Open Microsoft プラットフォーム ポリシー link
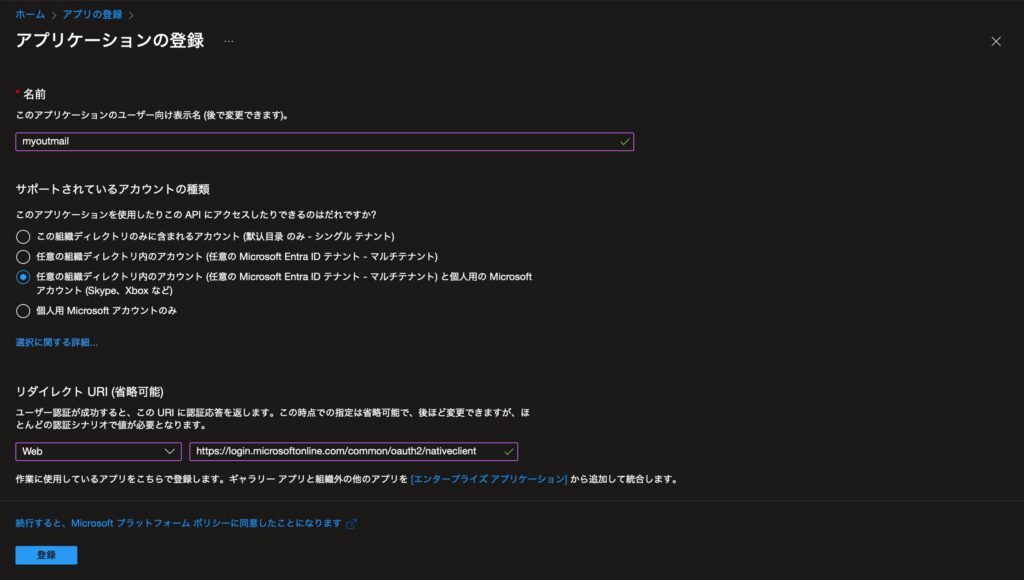Screen dimensions: 1024x580 pos(178,523)
